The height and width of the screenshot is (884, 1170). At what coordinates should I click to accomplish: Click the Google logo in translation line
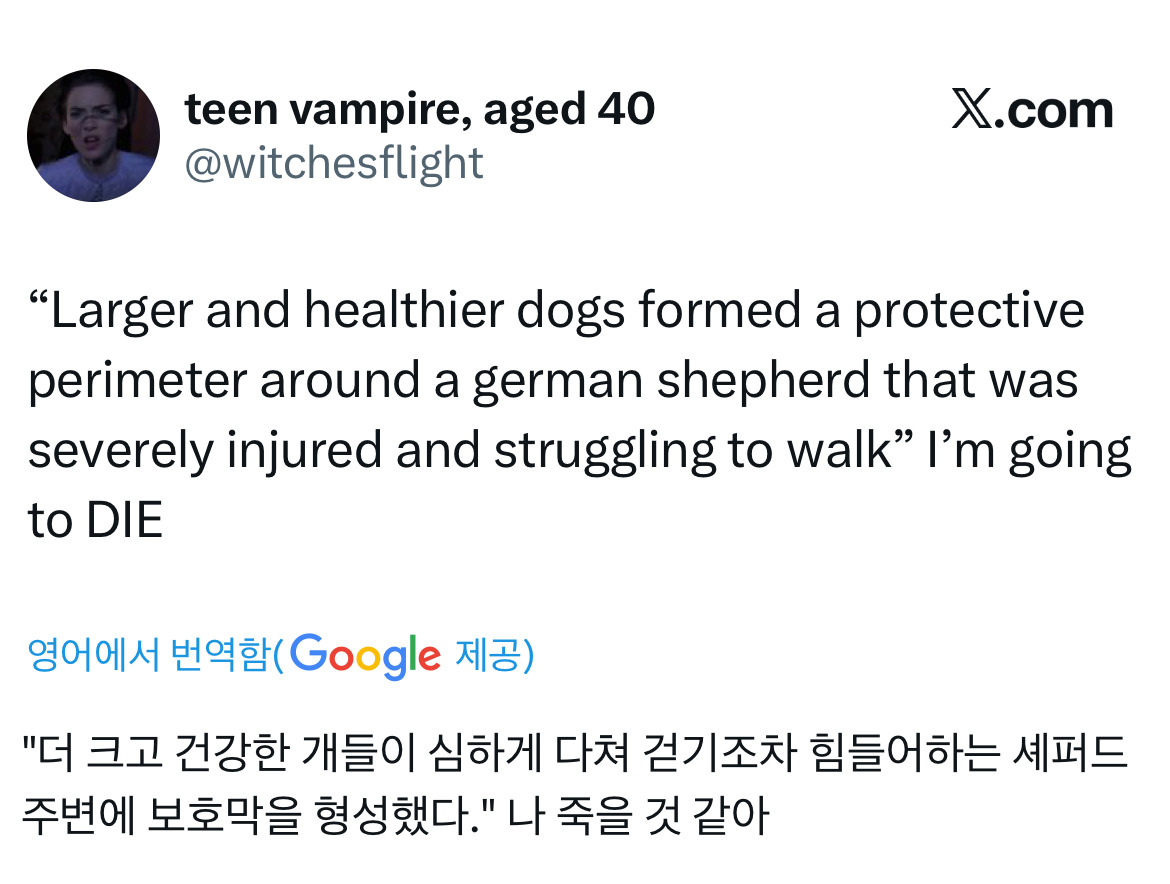tap(367, 655)
